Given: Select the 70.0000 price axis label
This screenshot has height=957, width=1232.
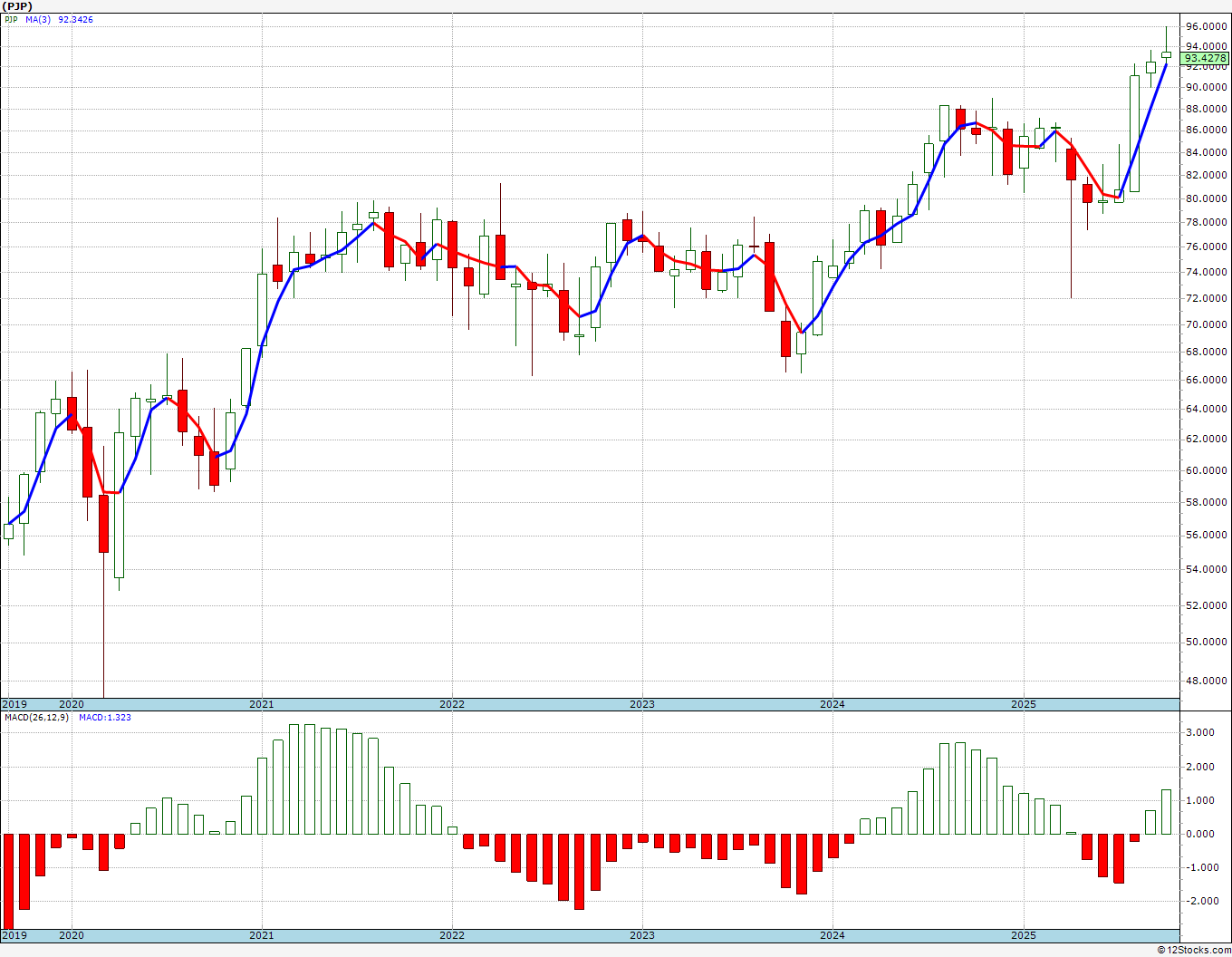Looking at the screenshot, I should tap(1207, 324).
